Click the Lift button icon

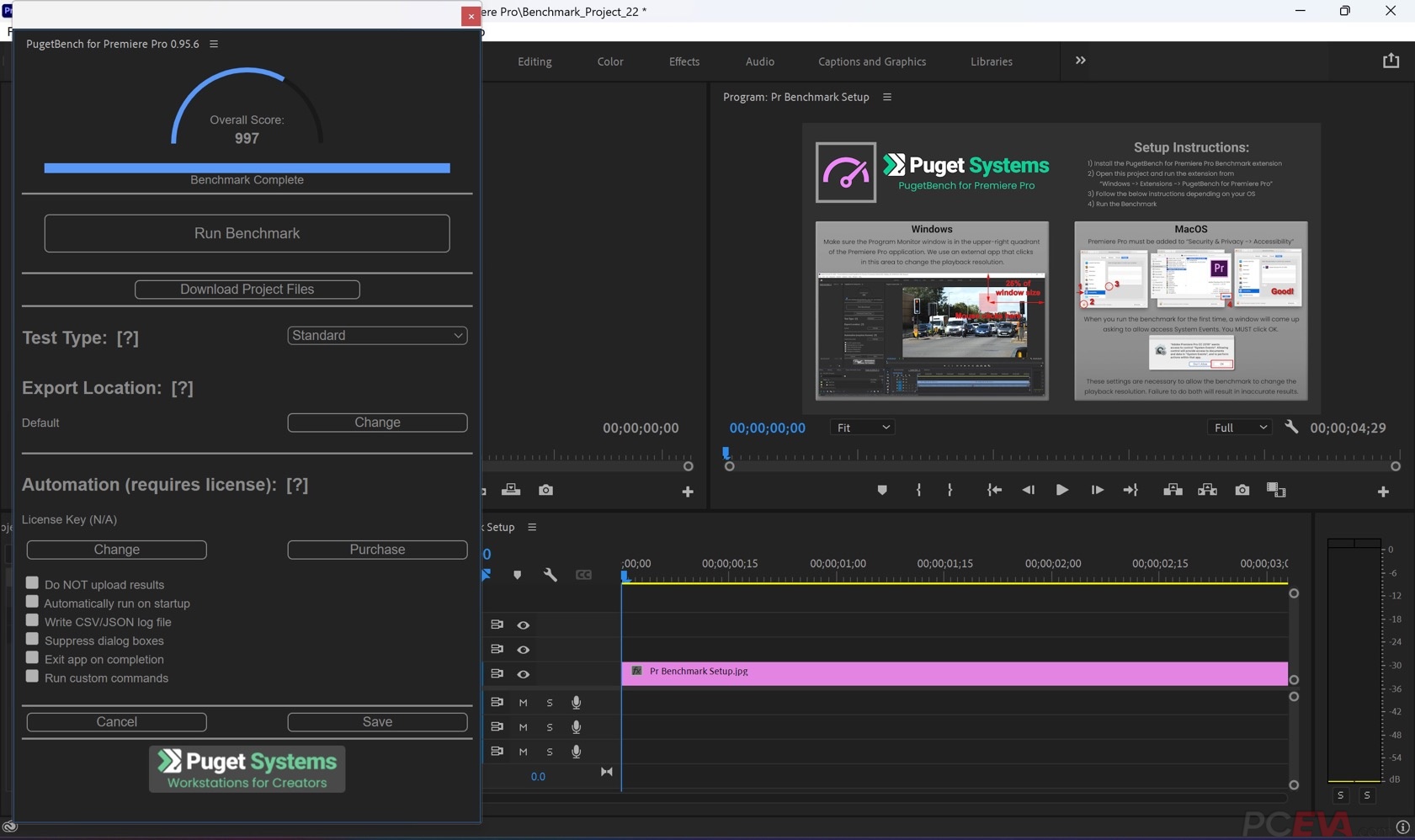point(1173,490)
